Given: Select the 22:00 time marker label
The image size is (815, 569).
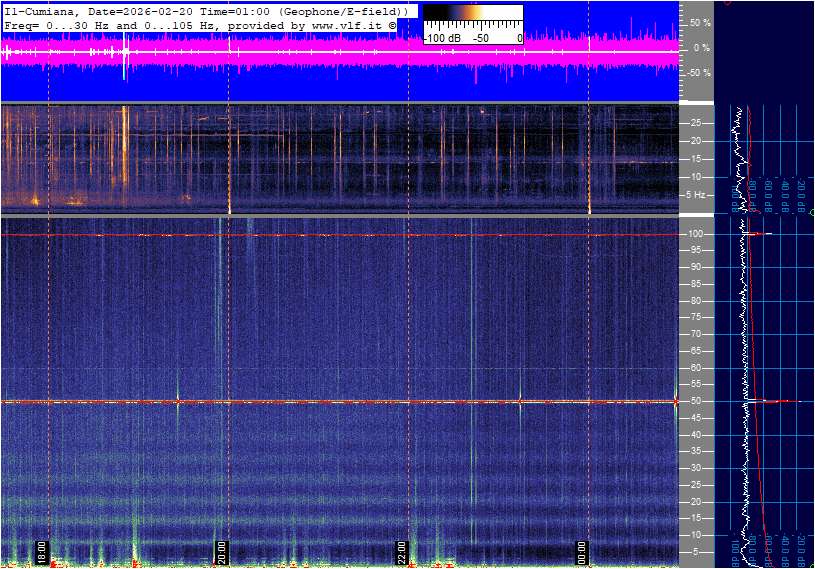Looking at the screenshot, I should point(401,552).
